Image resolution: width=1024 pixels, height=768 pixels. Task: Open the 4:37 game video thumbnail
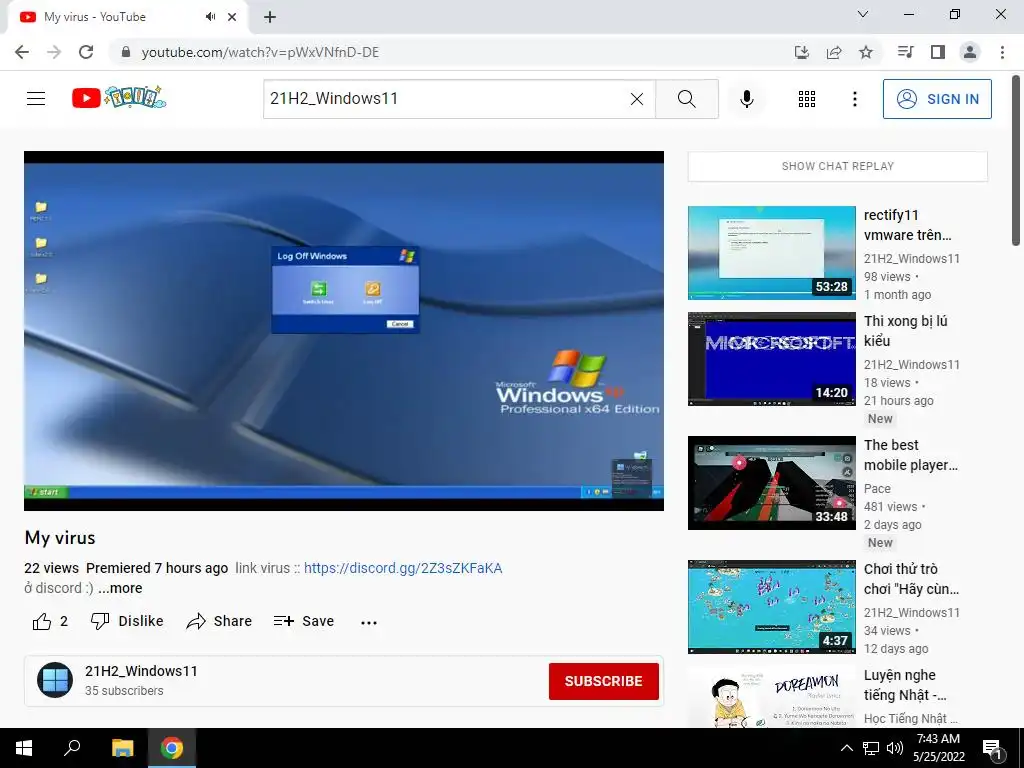(771, 607)
